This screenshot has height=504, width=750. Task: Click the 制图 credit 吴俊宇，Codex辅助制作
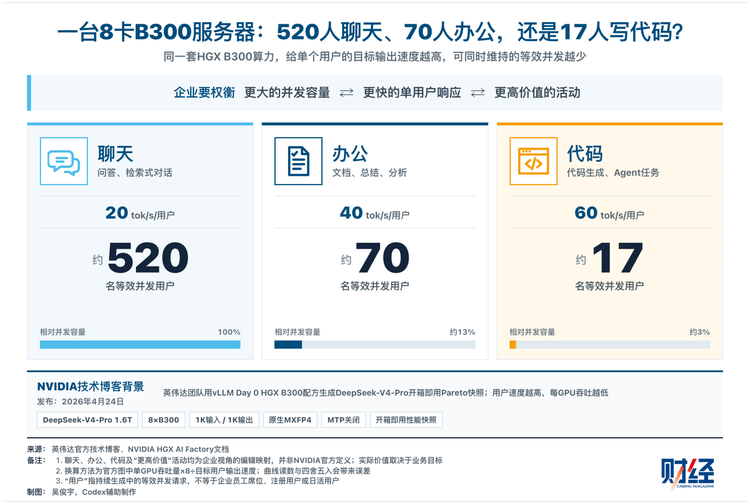click(x=82, y=492)
